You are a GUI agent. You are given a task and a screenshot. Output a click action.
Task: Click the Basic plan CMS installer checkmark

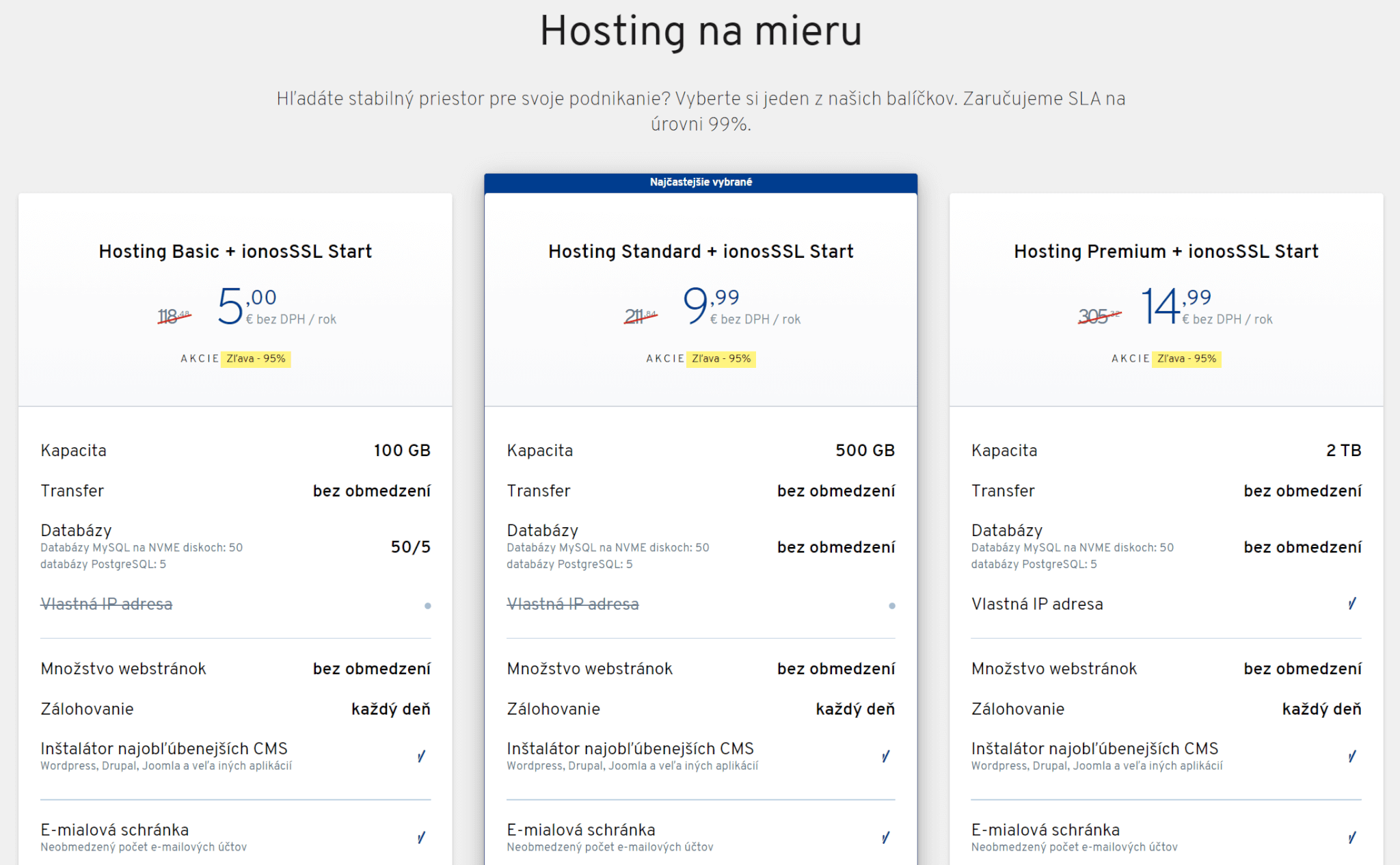[422, 756]
